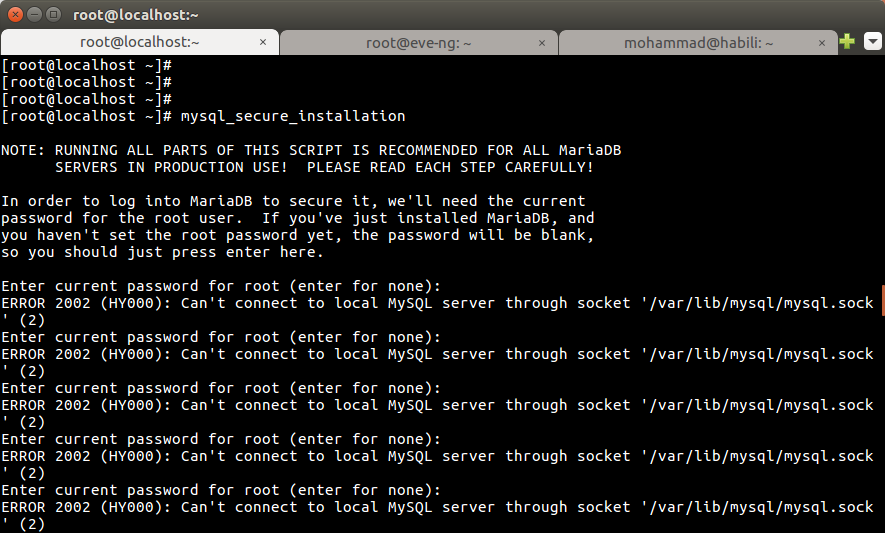Click the topmost empty [root@localhost ~]# prompt
This screenshot has width=885, height=533.
pyautogui.click(x=87, y=65)
